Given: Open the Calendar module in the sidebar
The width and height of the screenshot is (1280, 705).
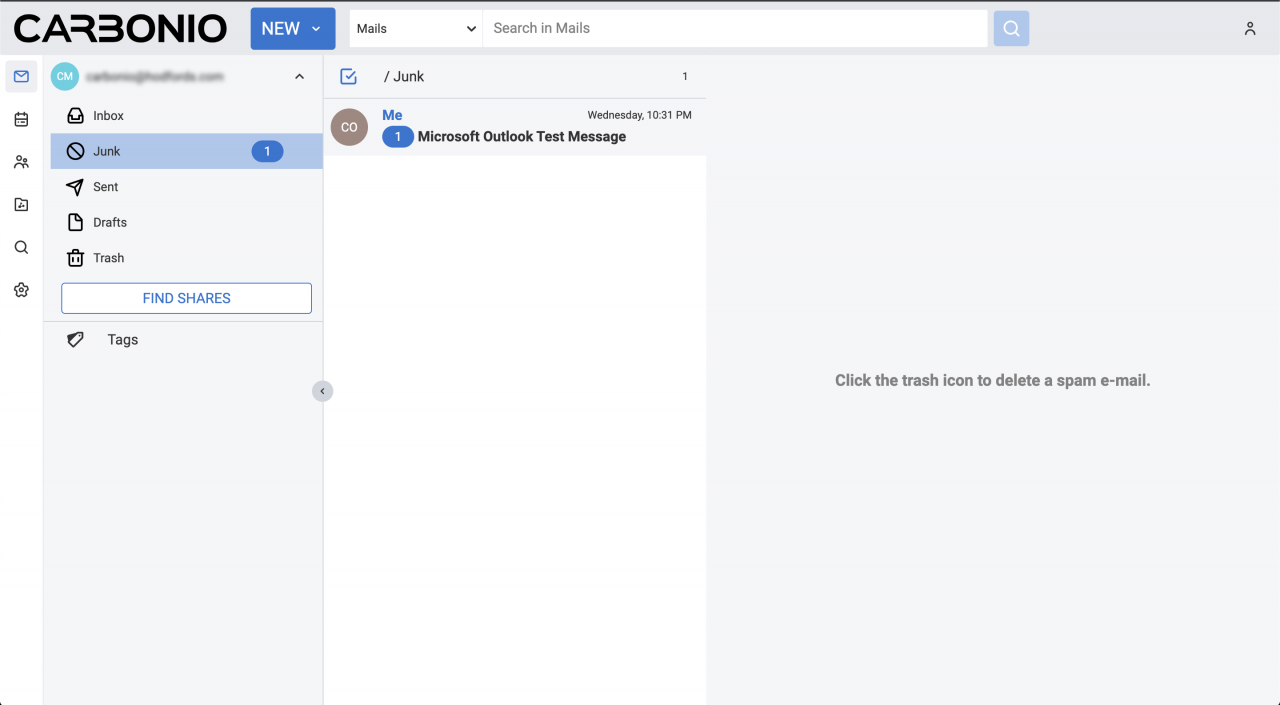Looking at the screenshot, I should [x=20, y=119].
